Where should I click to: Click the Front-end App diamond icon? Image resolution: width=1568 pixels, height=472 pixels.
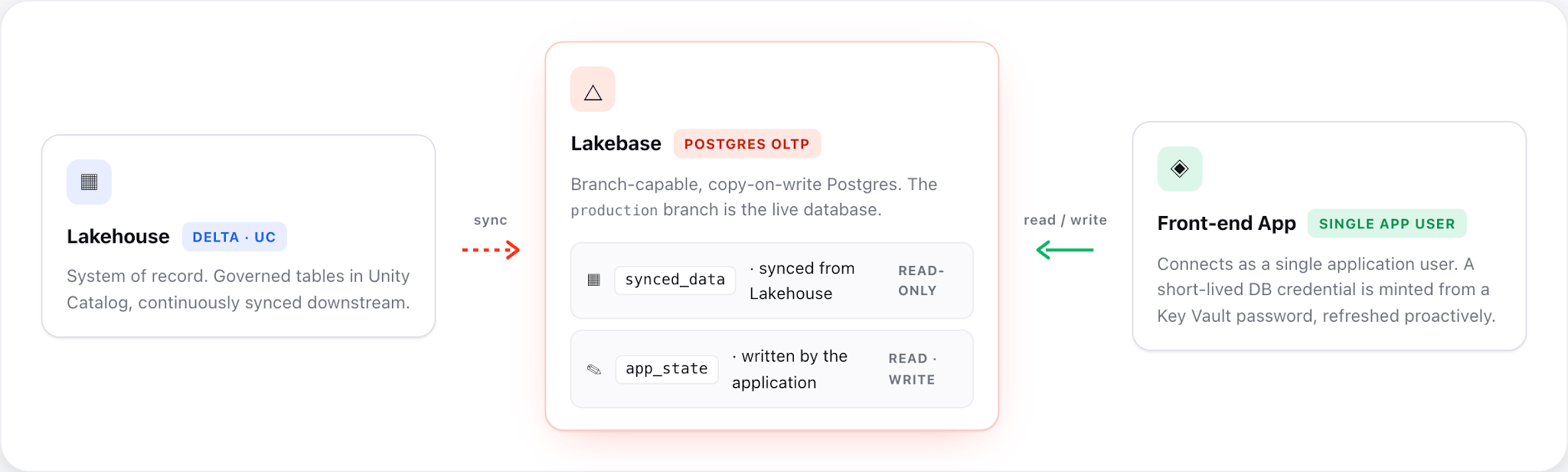tap(1180, 169)
